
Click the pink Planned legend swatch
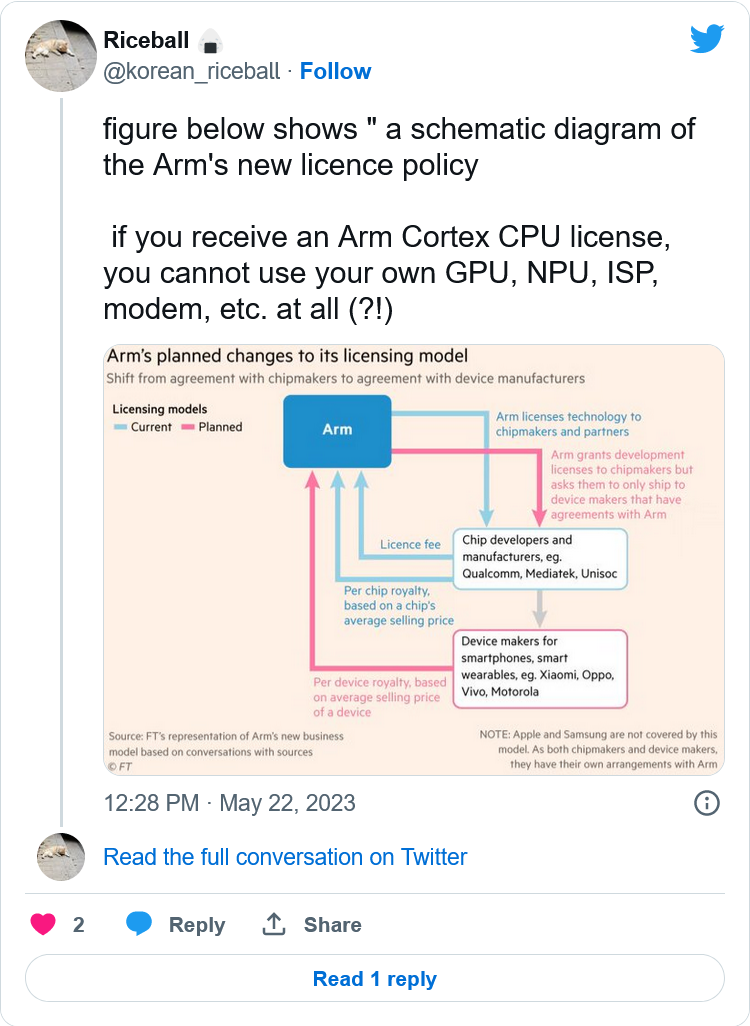pyautogui.click(x=187, y=427)
